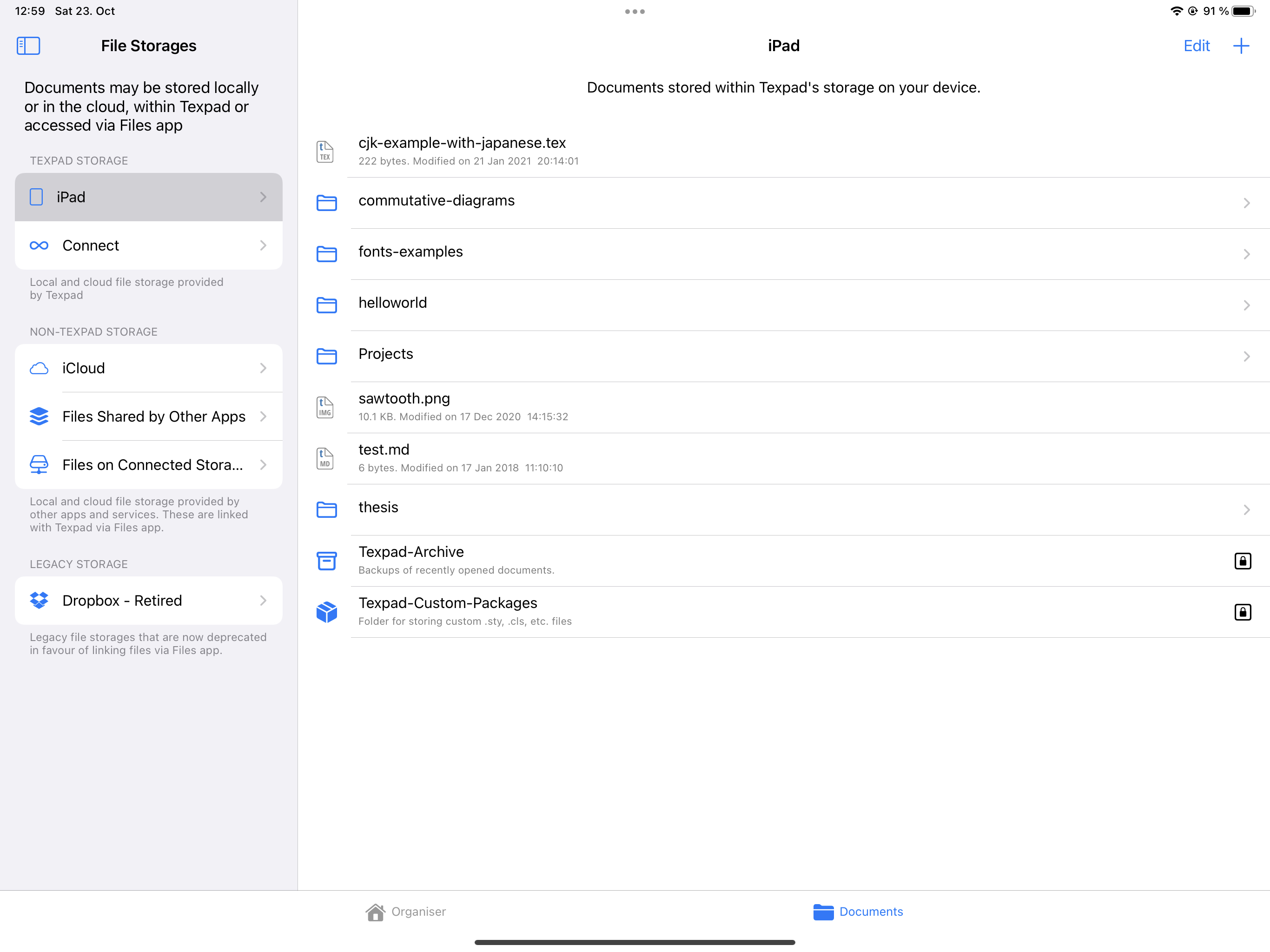Click the IMG file icon for sawtooth.png
The width and height of the screenshot is (1270, 952).
pos(325,407)
